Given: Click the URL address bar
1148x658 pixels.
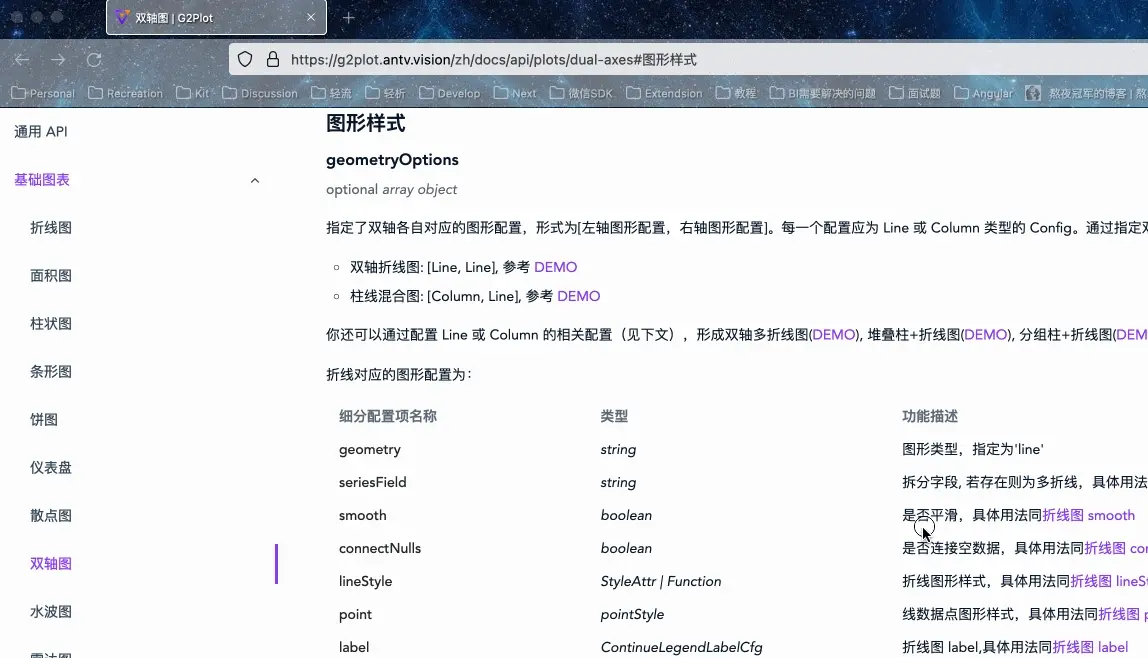Looking at the screenshot, I should tap(688, 59).
